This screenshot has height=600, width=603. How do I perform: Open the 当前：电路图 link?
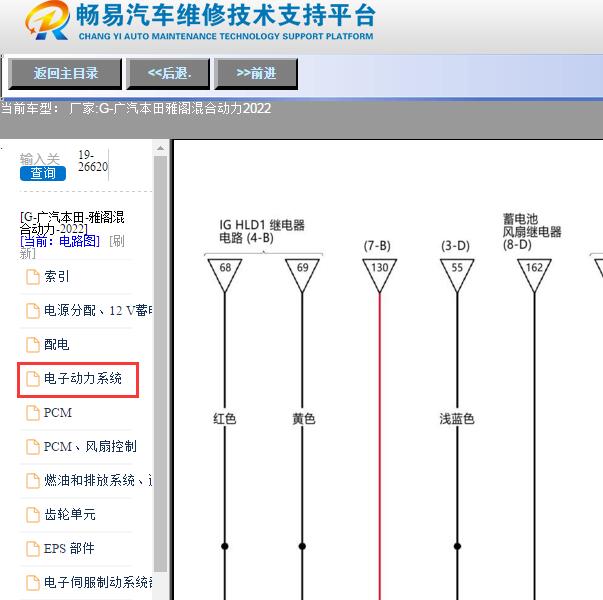[60, 242]
